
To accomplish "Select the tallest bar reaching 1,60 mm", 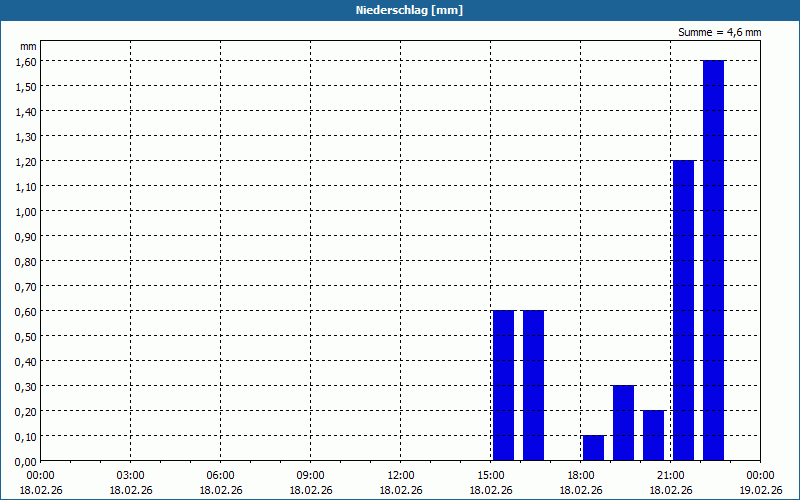I will 713,260.
